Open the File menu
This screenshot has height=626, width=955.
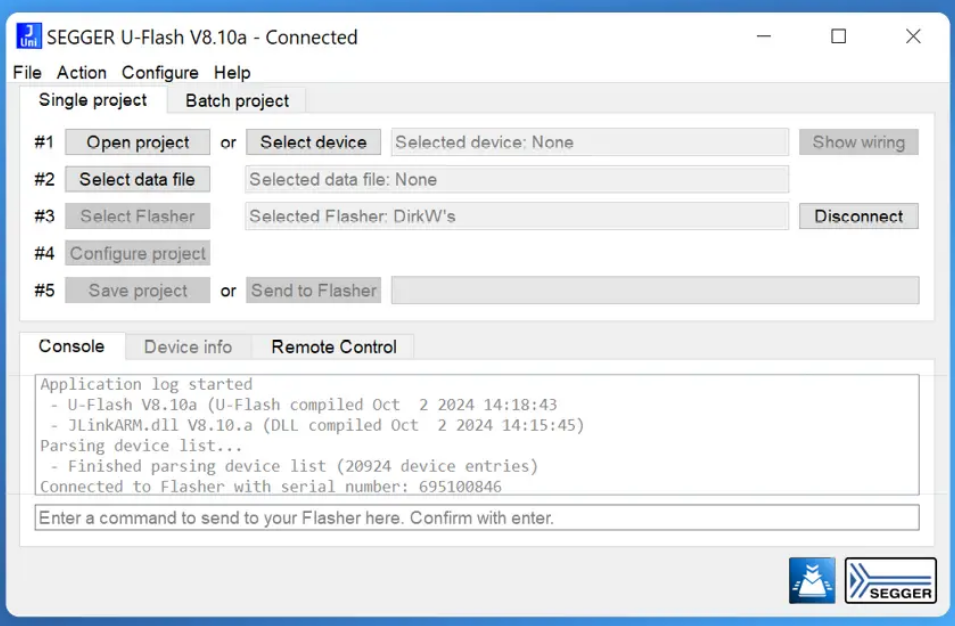coord(27,73)
